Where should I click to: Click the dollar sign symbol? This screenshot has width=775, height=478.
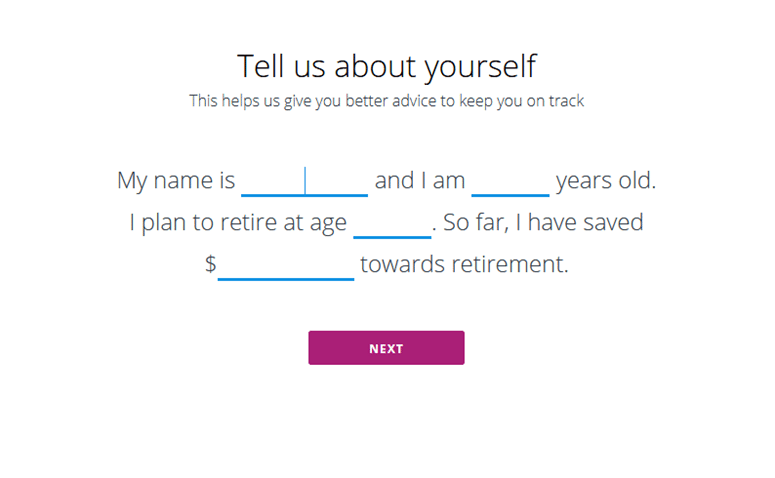click(x=210, y=265)
